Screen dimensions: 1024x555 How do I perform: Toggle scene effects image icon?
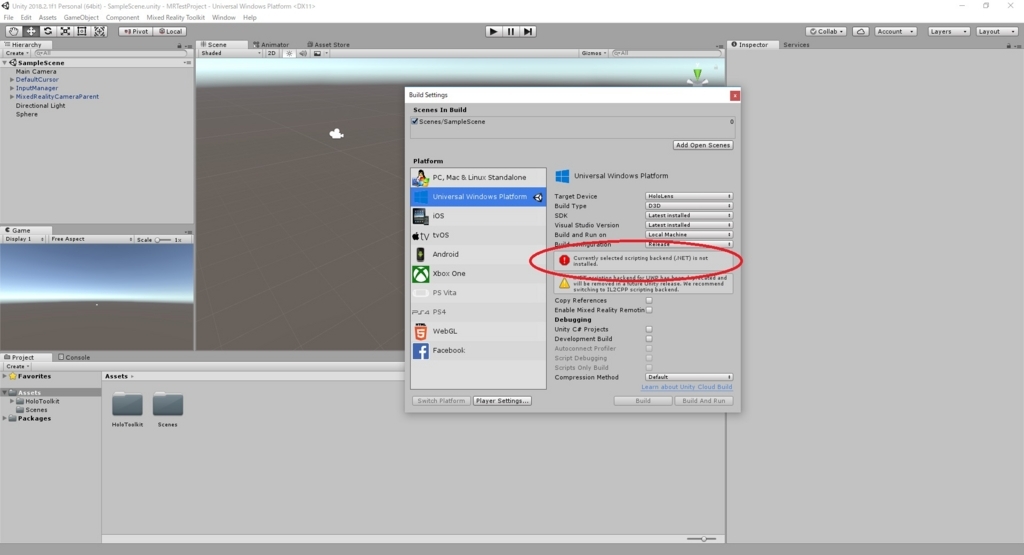[318, 54]
